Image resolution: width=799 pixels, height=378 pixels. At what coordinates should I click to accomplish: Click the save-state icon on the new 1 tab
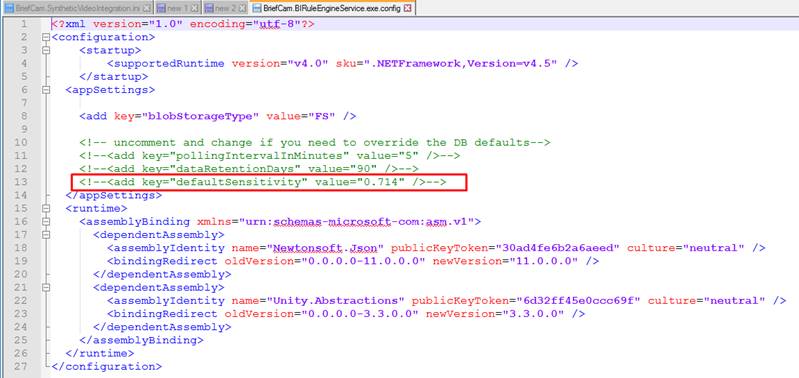(161, 9)
